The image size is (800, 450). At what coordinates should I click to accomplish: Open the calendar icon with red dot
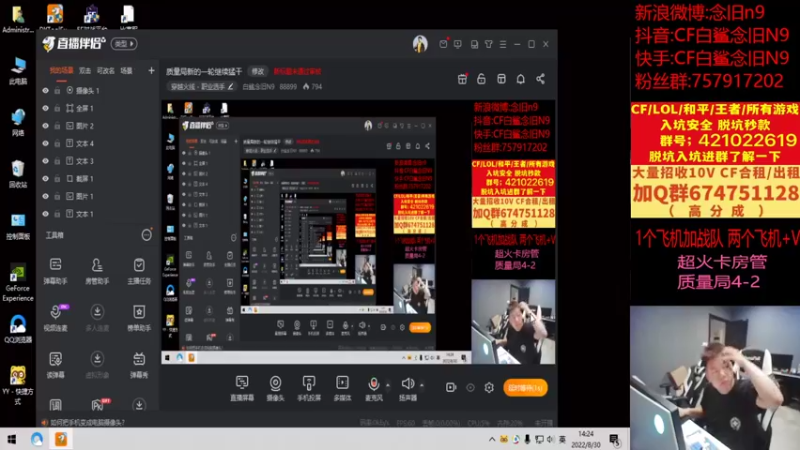(x=462, y=79)
